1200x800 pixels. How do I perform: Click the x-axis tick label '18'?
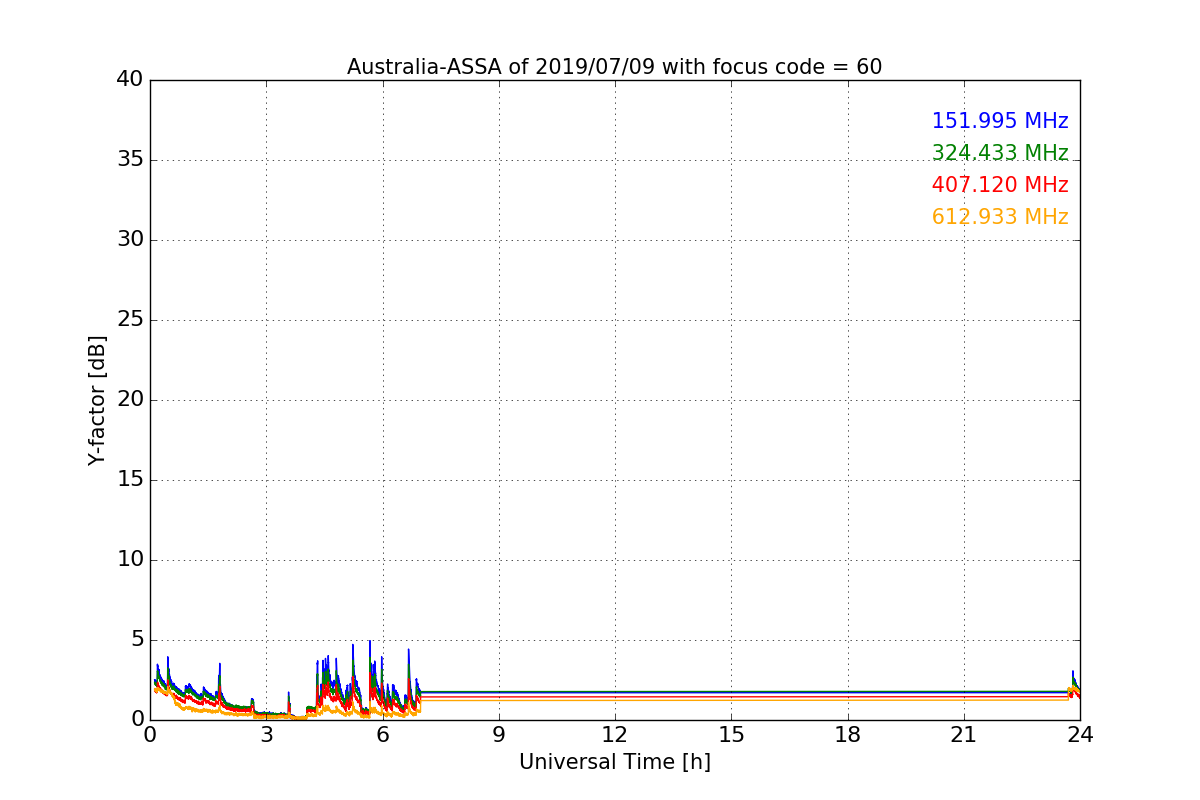point(848,735)
